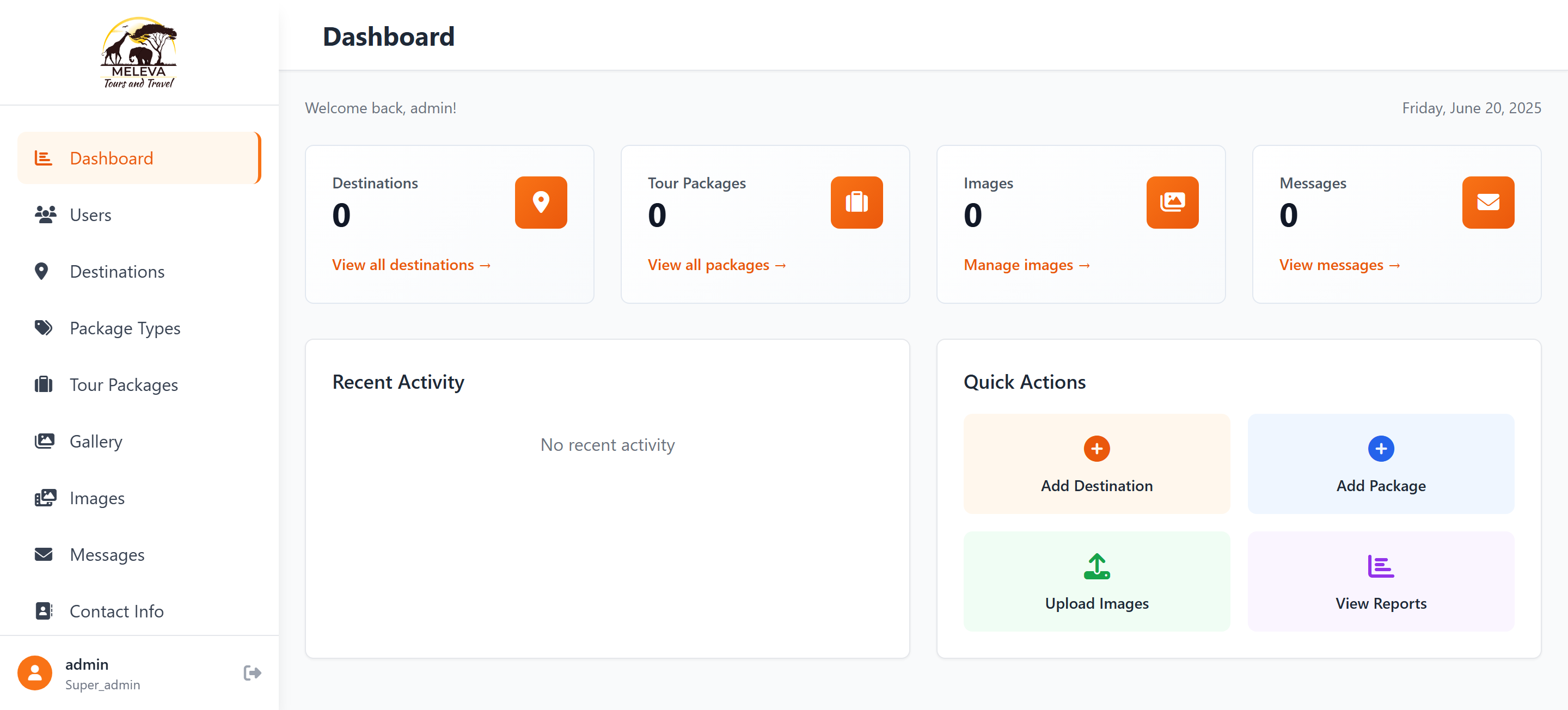Open Contact Info in the sidebar
This screenshot has width=1568, height=710.
139,611
